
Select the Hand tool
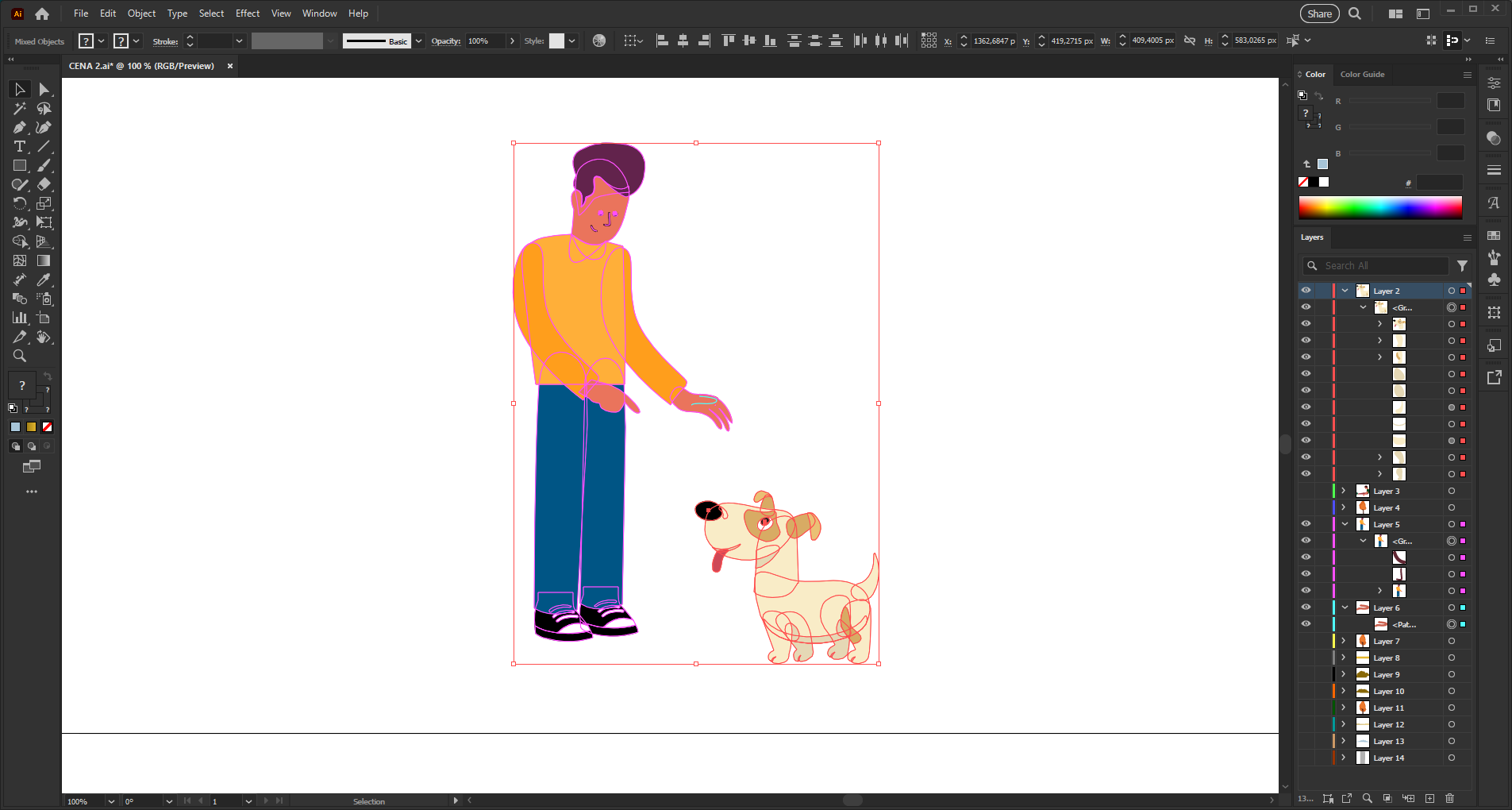pyautogui.click(x=44, y=337)
